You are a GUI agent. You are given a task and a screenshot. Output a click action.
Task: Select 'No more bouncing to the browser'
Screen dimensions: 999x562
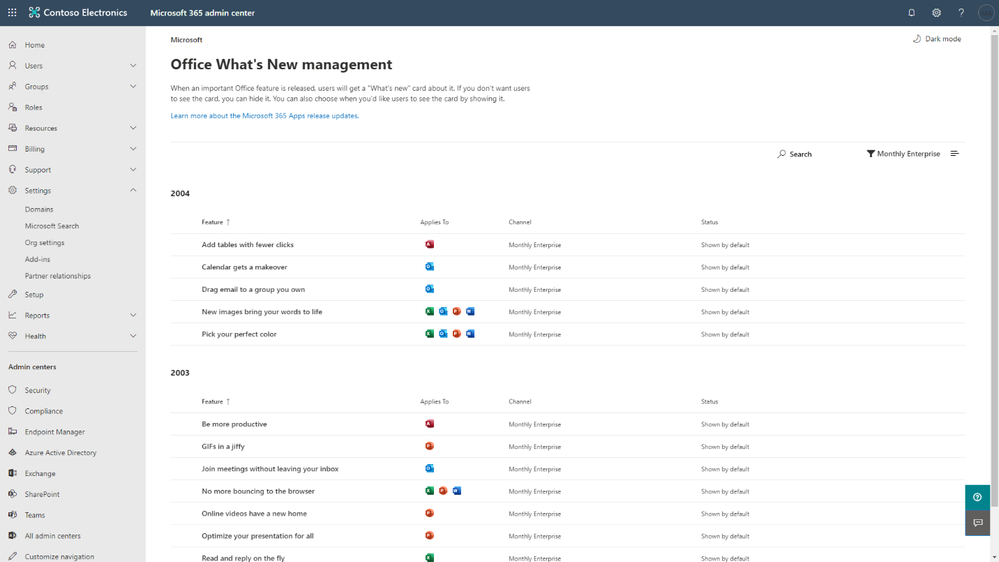coord(258,491)
